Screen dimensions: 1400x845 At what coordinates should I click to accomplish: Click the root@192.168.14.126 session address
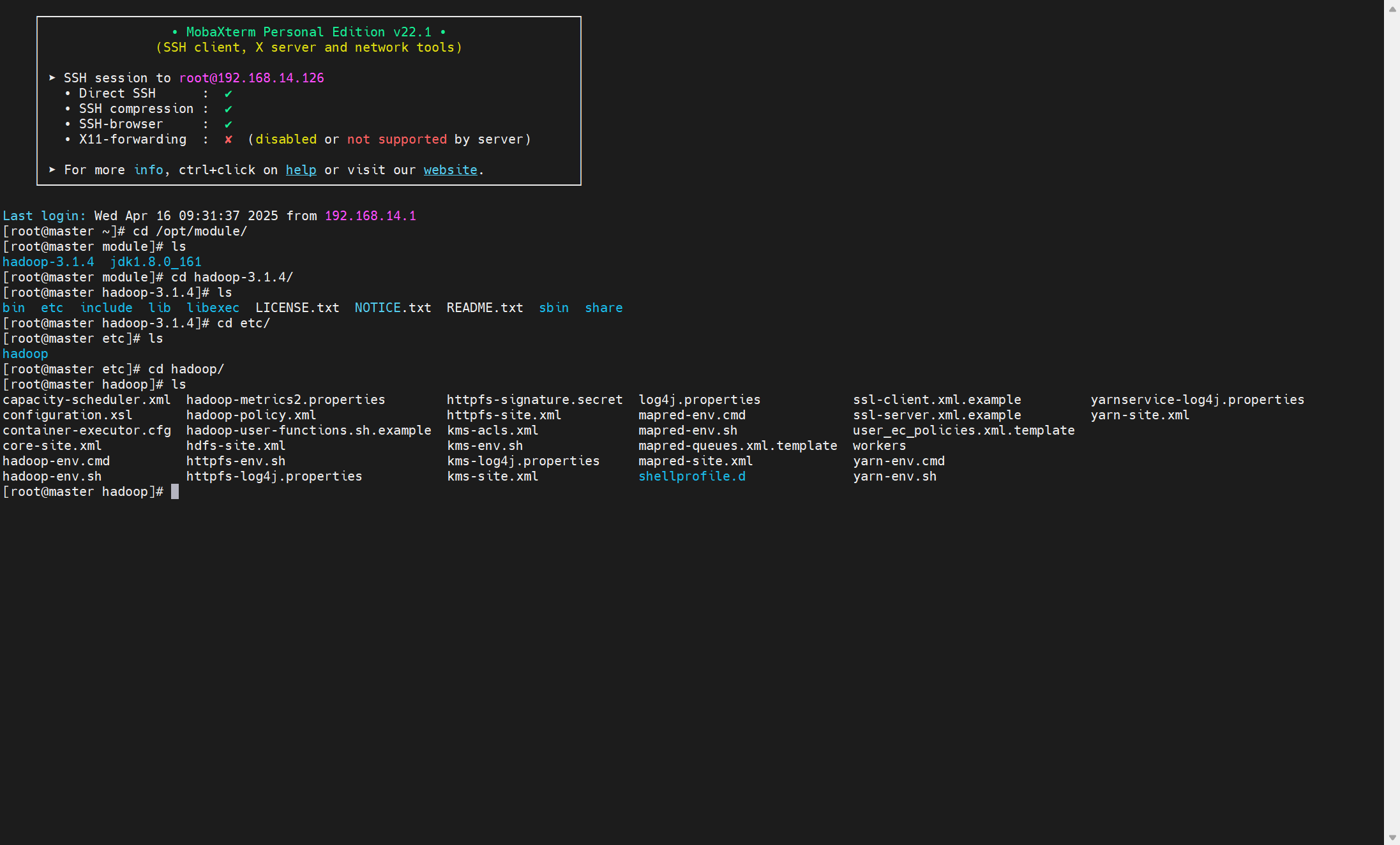[252, 78]
